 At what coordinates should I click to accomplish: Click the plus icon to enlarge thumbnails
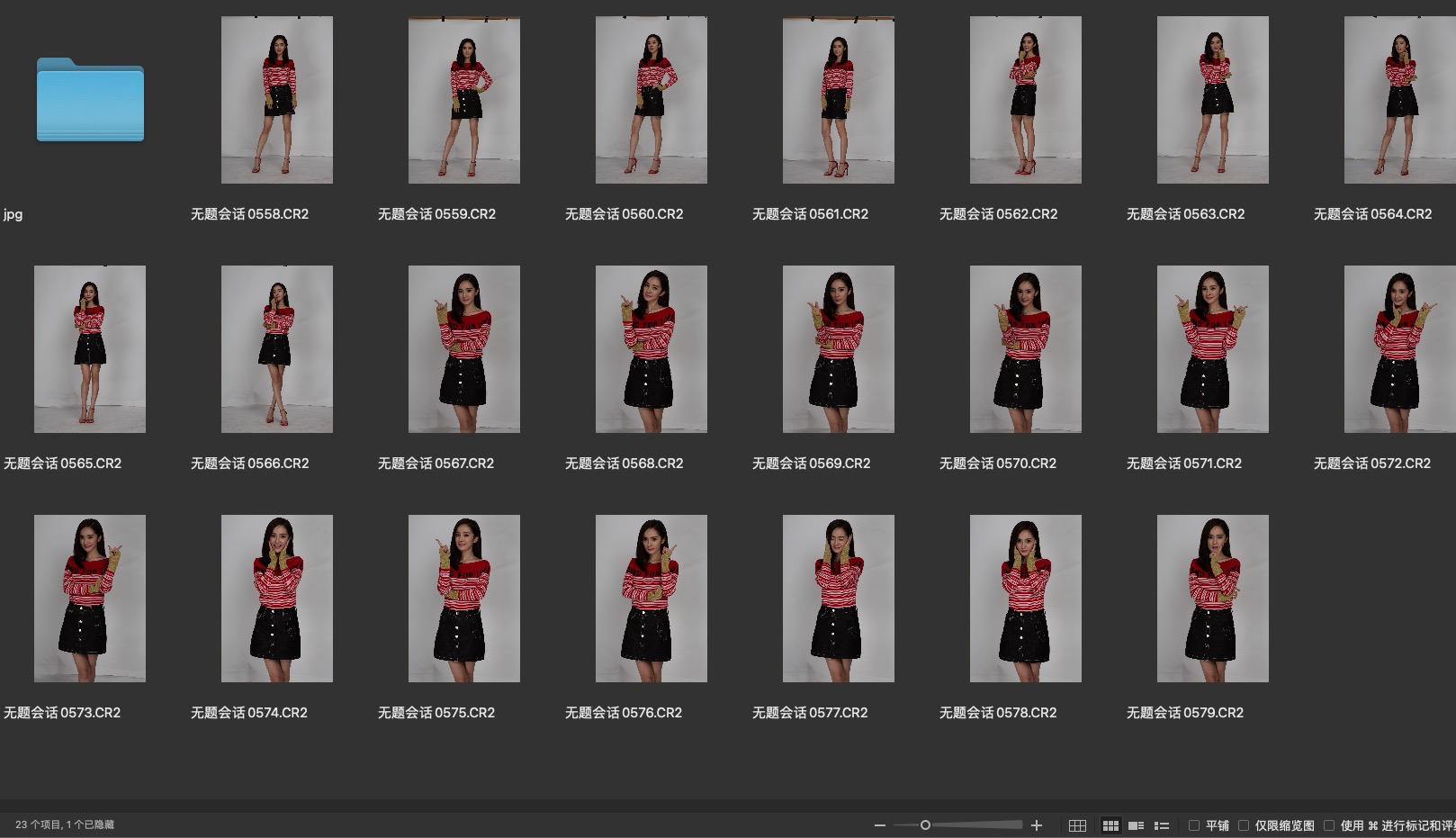pos(1037,825)
